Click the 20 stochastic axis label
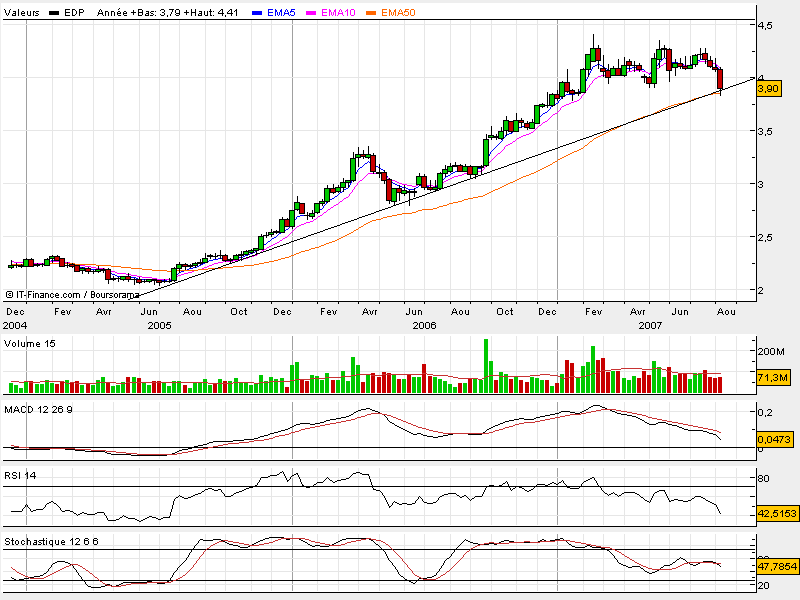 (x=764, y=586)
